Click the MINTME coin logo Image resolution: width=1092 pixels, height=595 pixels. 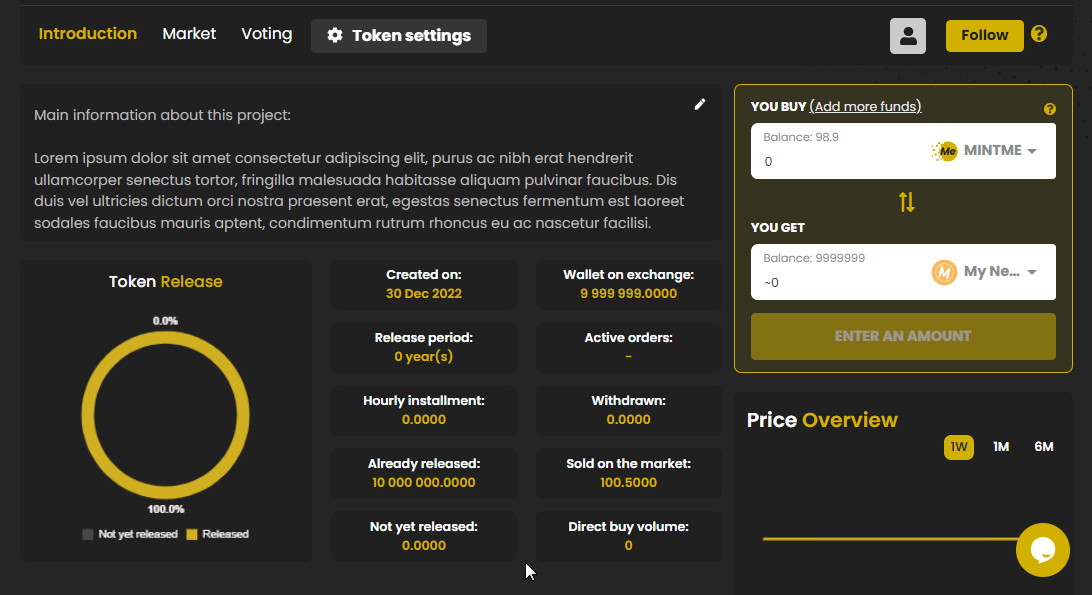click(x=945, y=151)
